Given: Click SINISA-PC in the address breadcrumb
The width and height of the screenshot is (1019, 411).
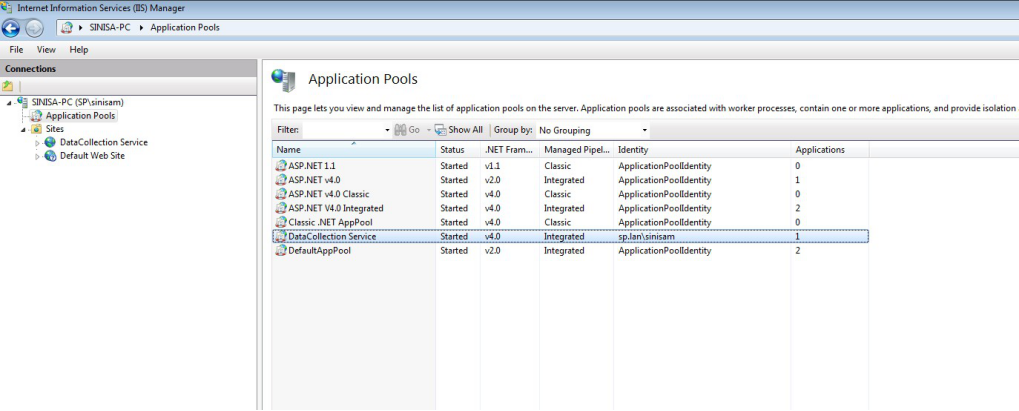Looking at the screenshot, I should pos(110,28).
